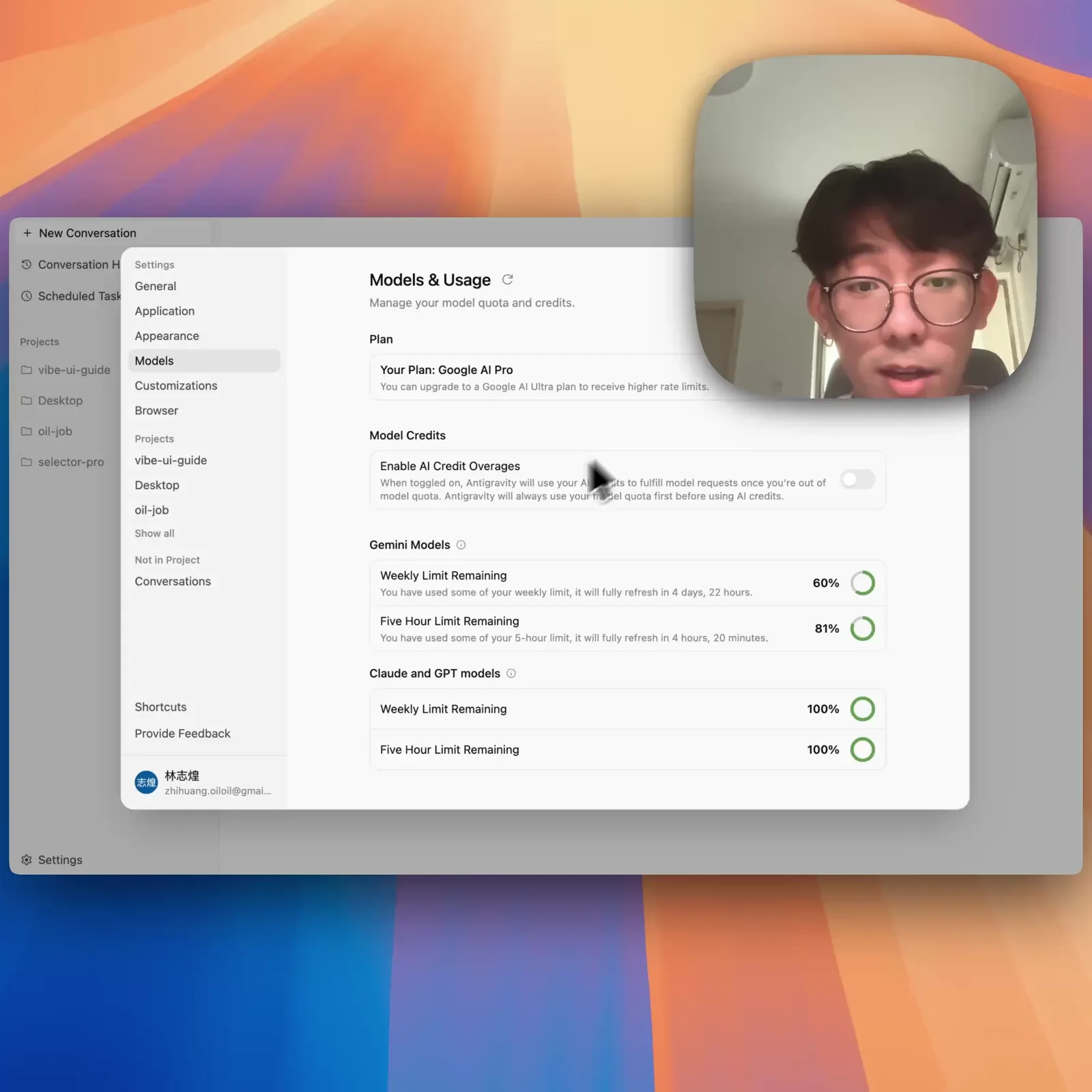Click the folder icon beside sidebar Desktop project
1092x1092 pixels.
coord(27,401)
